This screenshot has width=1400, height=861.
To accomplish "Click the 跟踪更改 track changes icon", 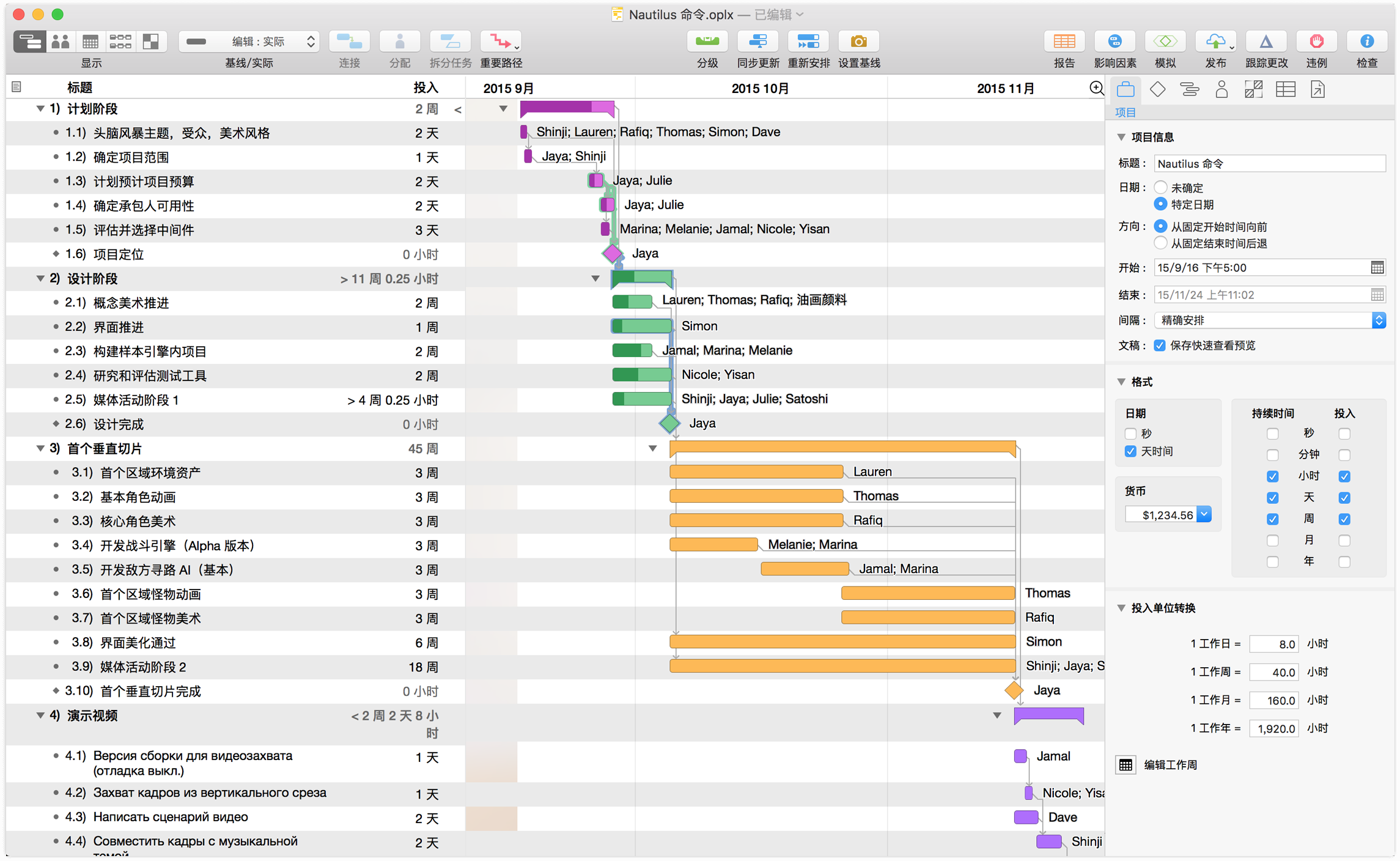I will coord(1266,42).
